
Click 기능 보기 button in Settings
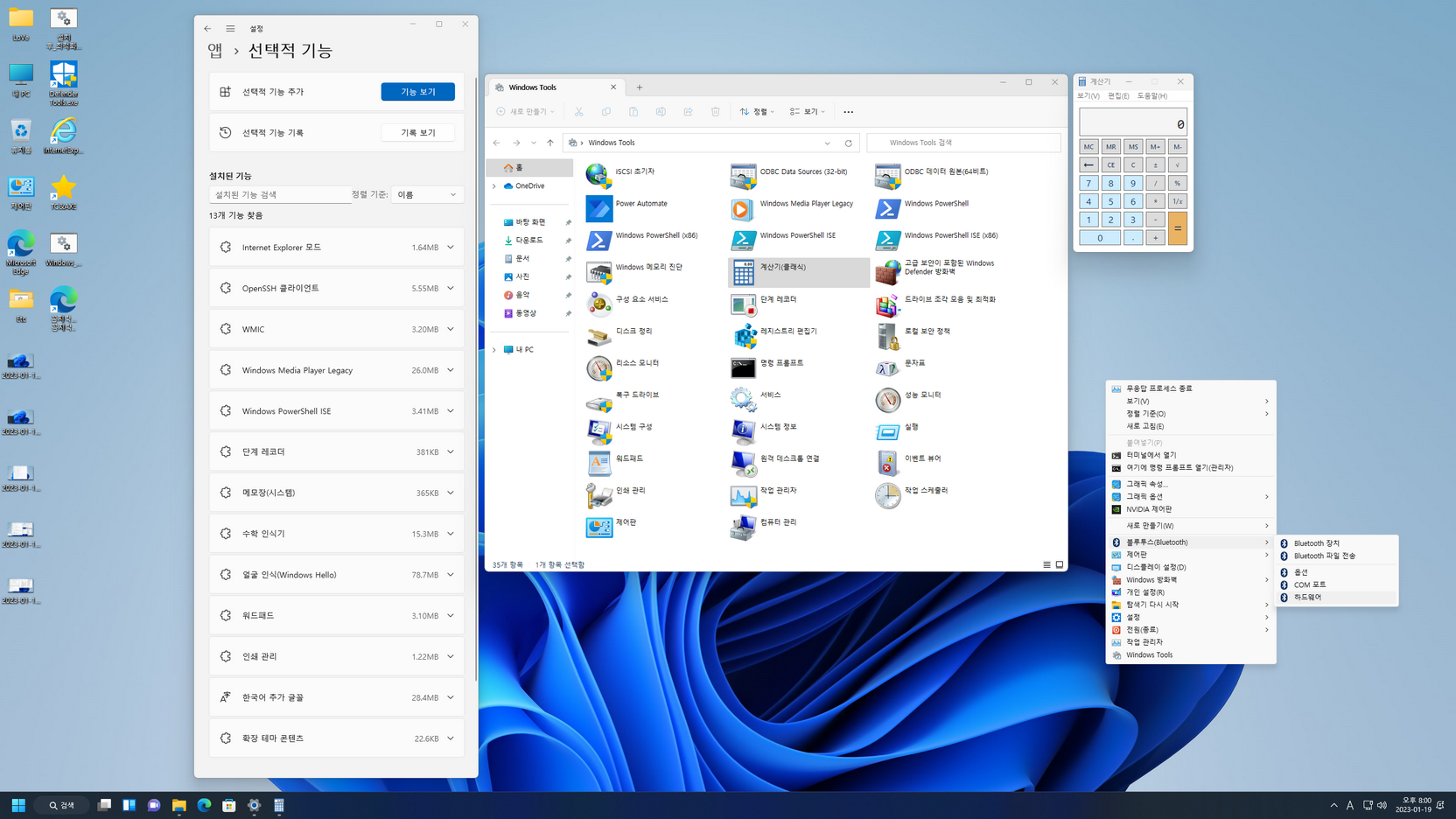(x=417, y=92)
